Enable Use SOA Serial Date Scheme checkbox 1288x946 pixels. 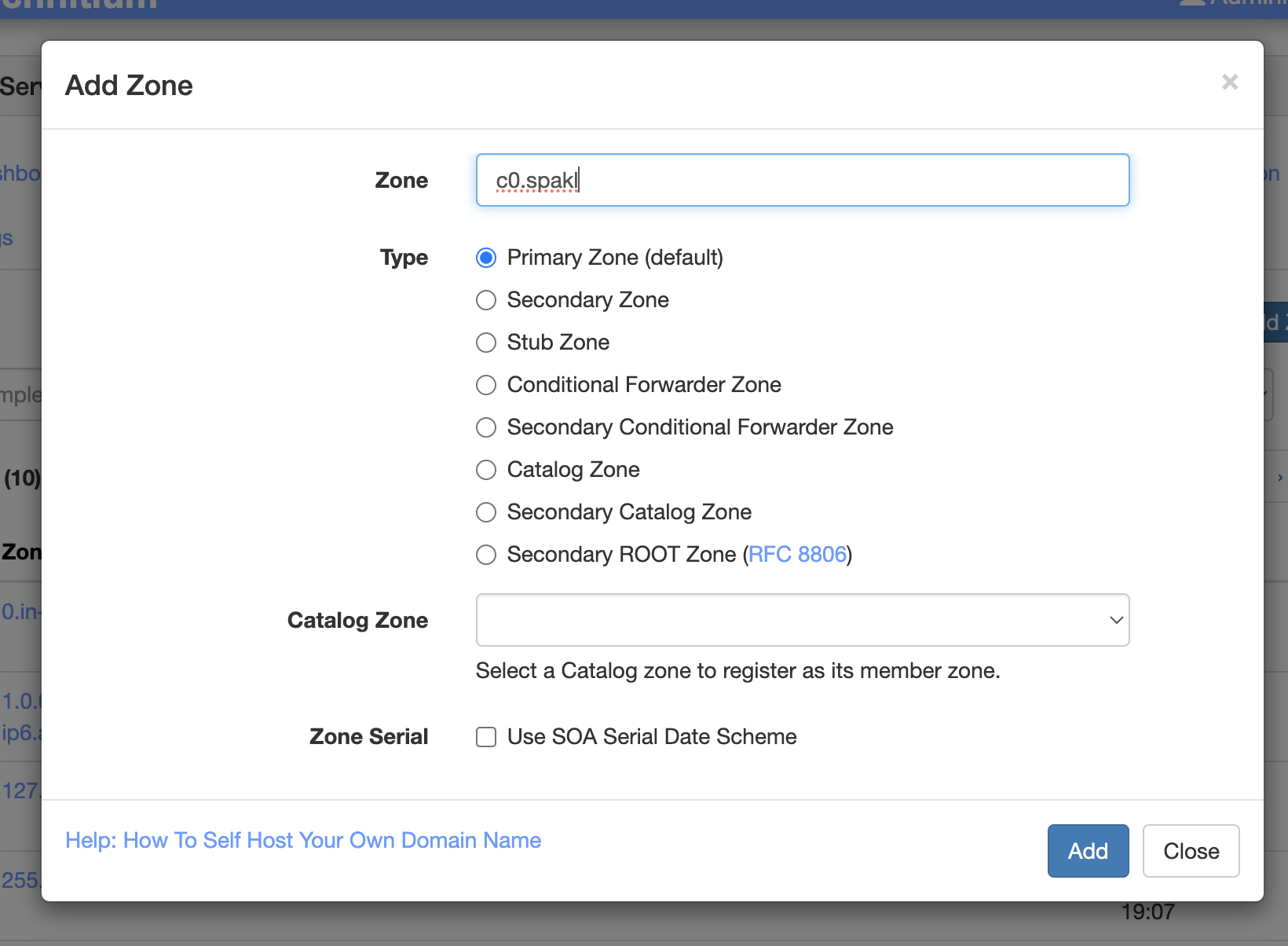point(486,737)
